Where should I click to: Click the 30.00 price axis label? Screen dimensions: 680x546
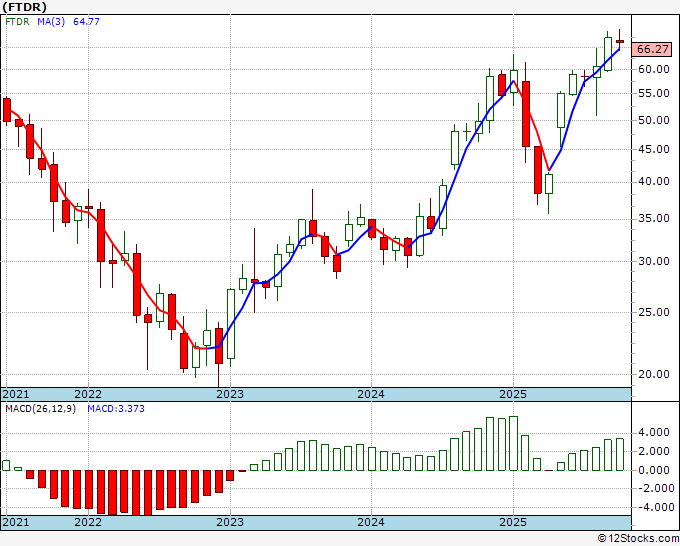point(654,261)
